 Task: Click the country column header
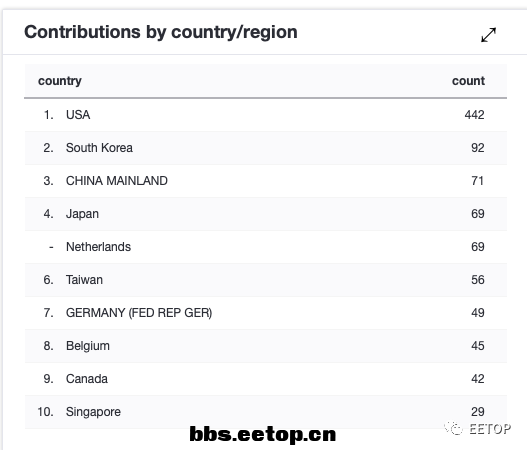60,81
